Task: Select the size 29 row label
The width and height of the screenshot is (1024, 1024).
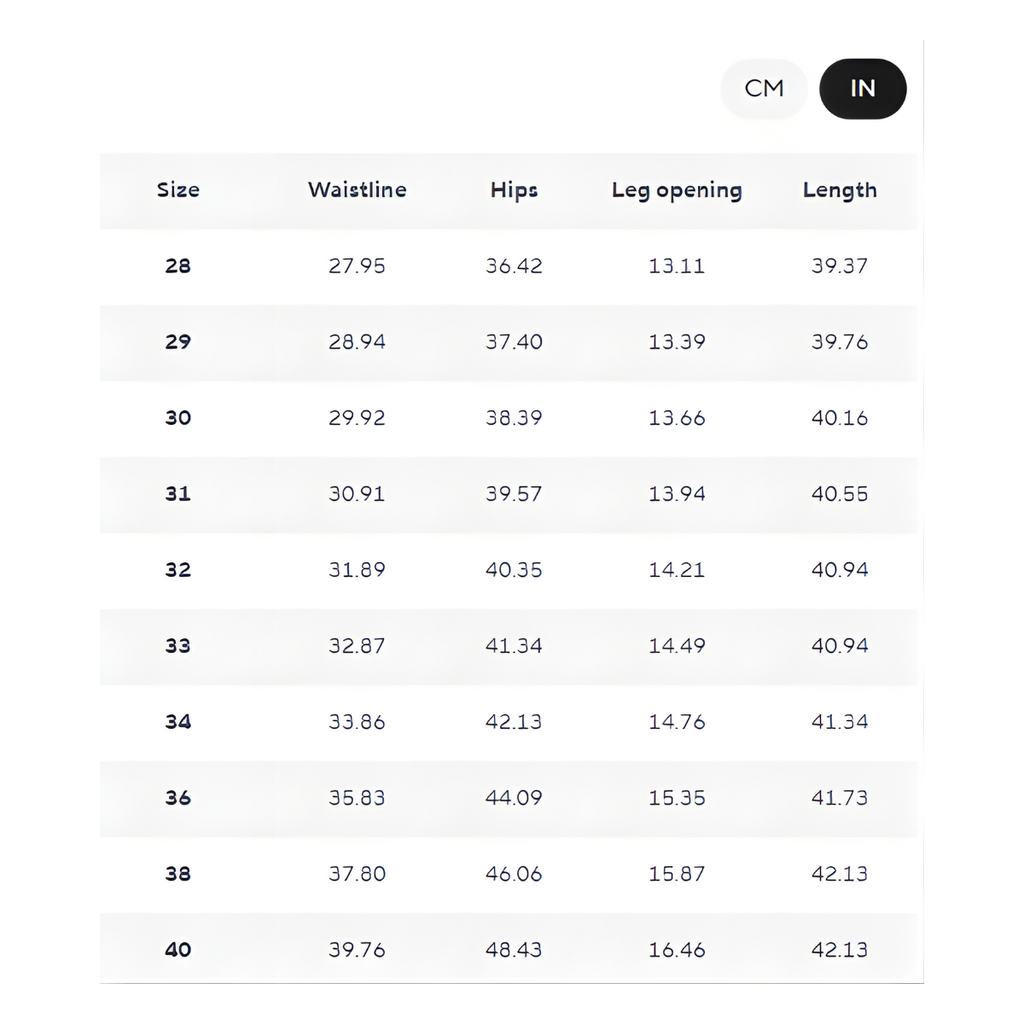Action: pyautogui.click(x=178, y=342)
